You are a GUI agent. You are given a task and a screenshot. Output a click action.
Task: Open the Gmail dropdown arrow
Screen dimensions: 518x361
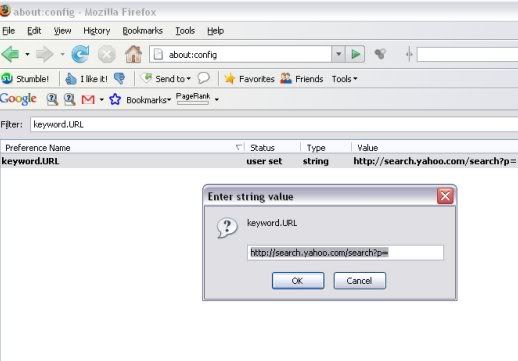[x=102, y=99]
